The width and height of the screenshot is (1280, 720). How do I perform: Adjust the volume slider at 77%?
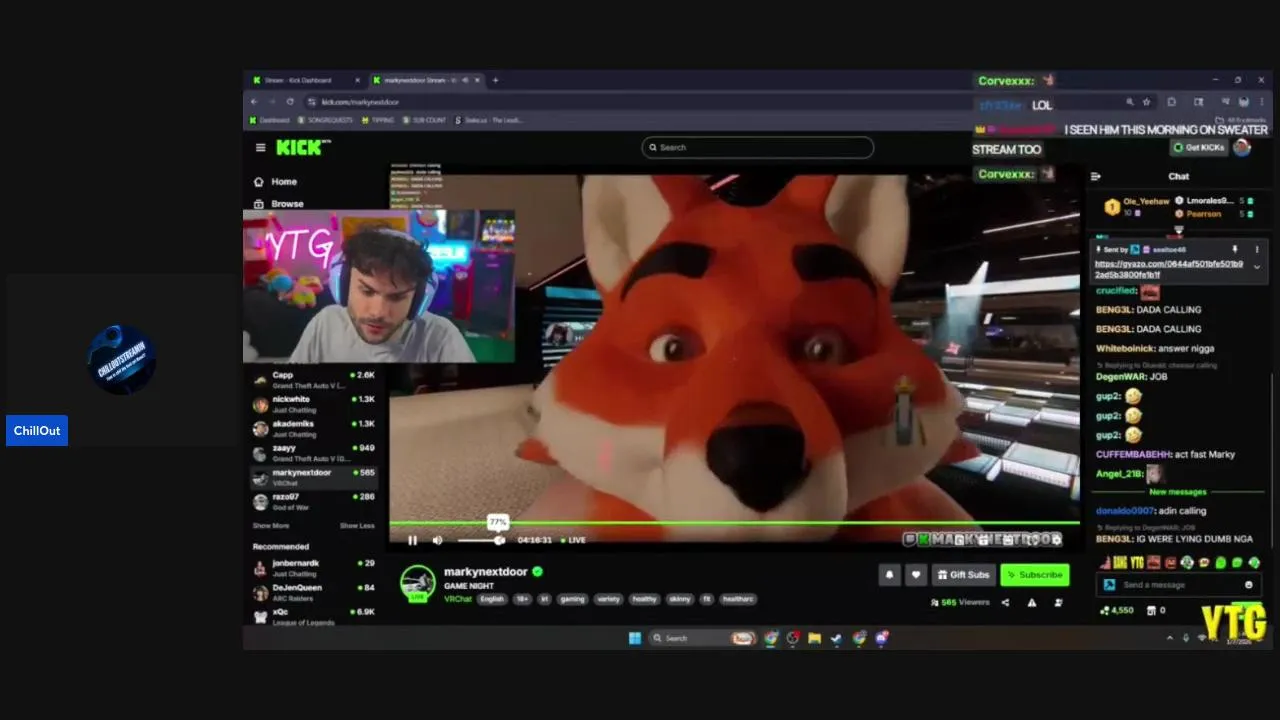click(x=481, y=540)
